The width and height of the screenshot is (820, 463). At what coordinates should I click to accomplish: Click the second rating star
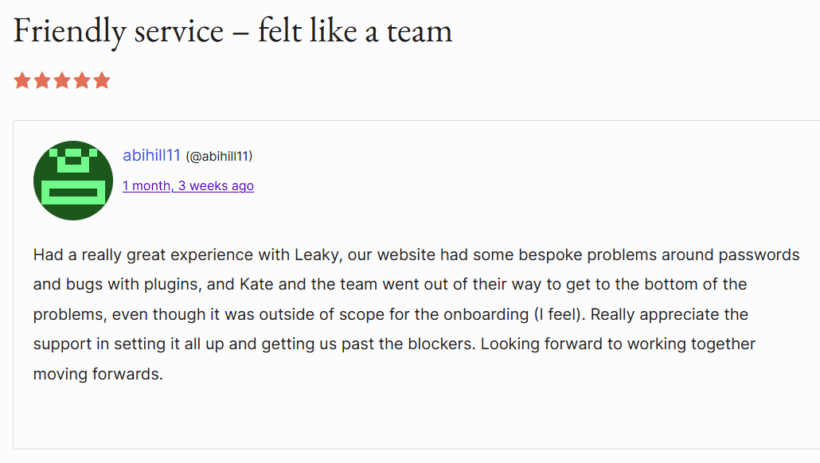point(42,81)
